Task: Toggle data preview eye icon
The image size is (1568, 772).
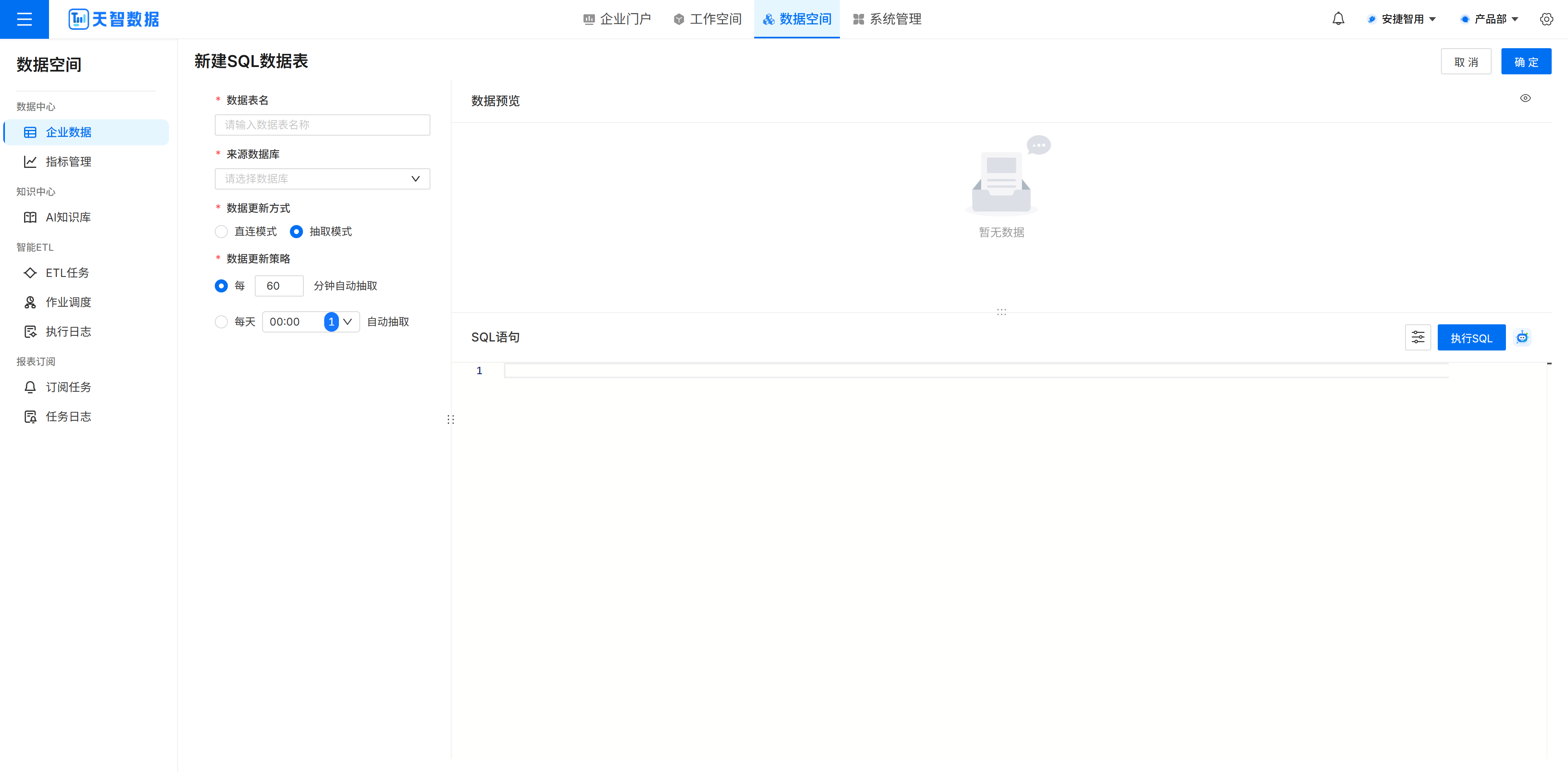Action: pos(1525,98)
